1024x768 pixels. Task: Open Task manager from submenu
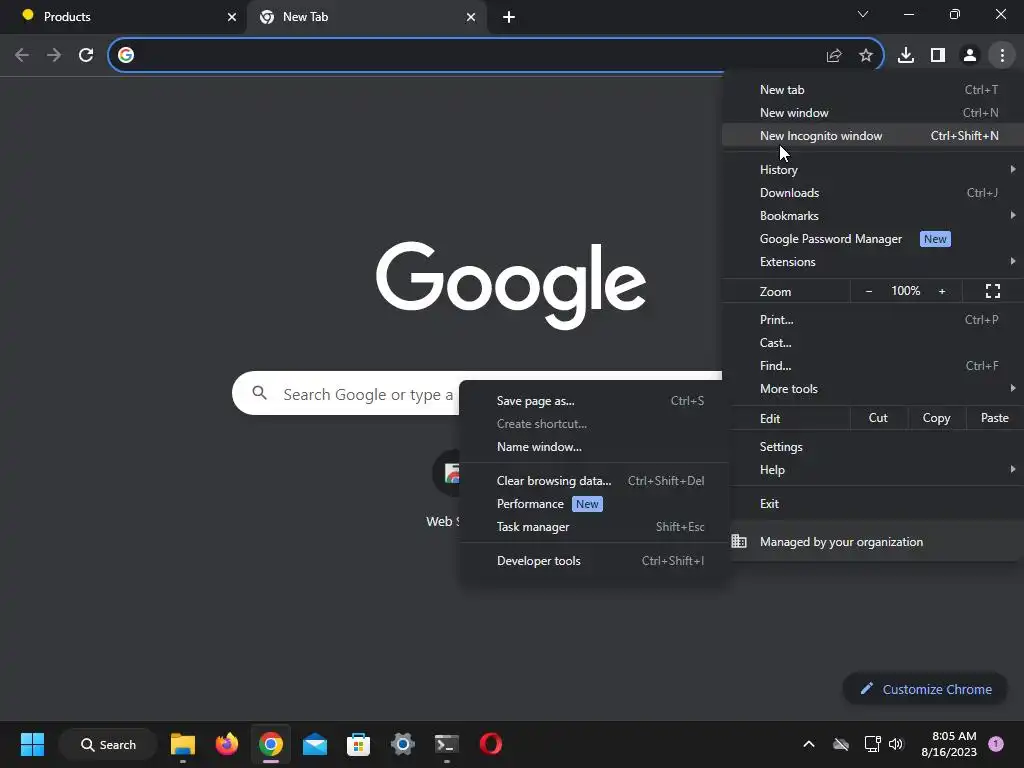click(594, 527)
